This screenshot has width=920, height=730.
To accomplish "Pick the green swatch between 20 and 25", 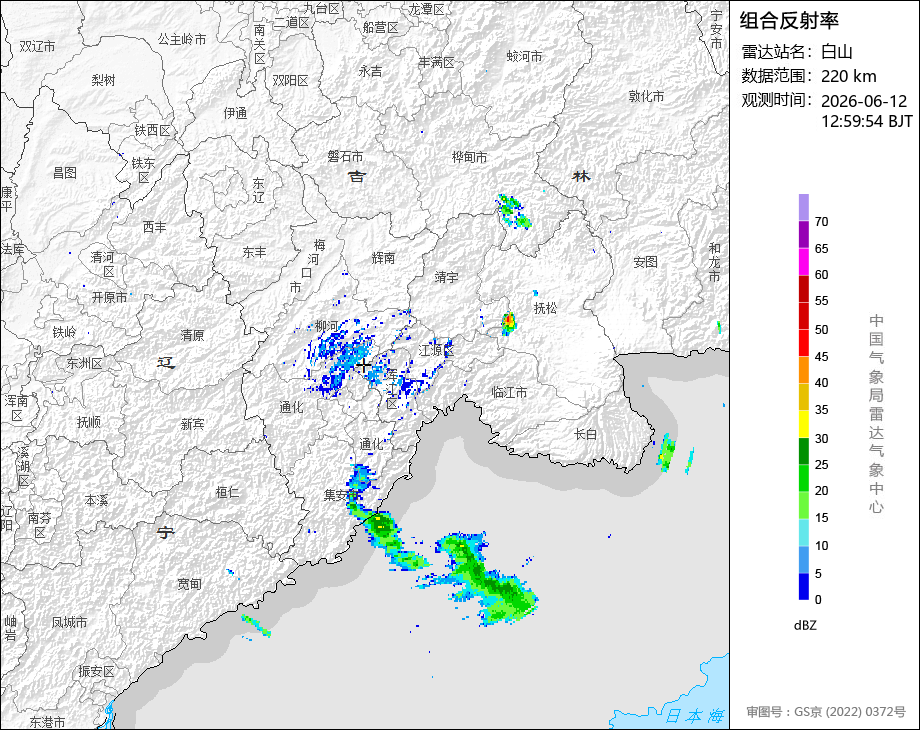I will tap(803, 478).
